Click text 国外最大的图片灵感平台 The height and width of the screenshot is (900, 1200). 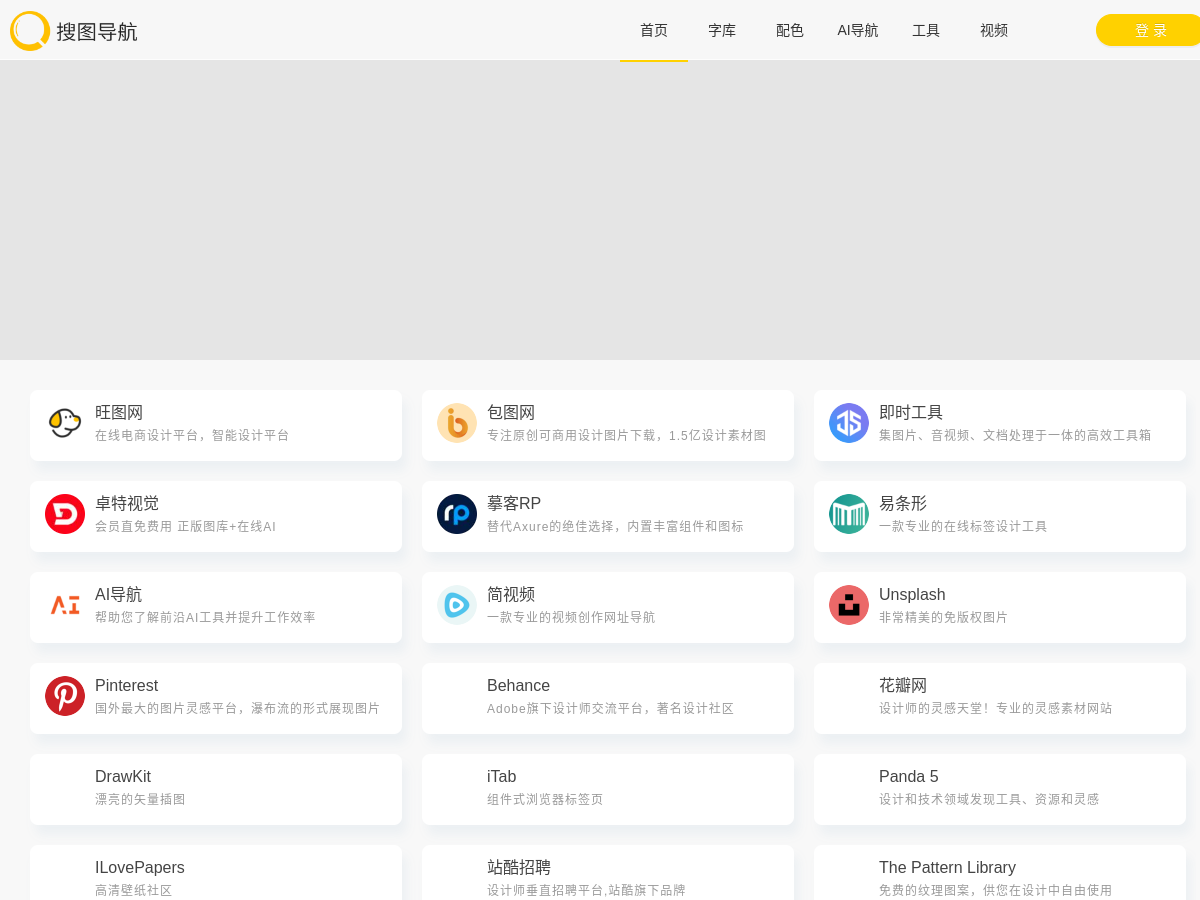166,709
